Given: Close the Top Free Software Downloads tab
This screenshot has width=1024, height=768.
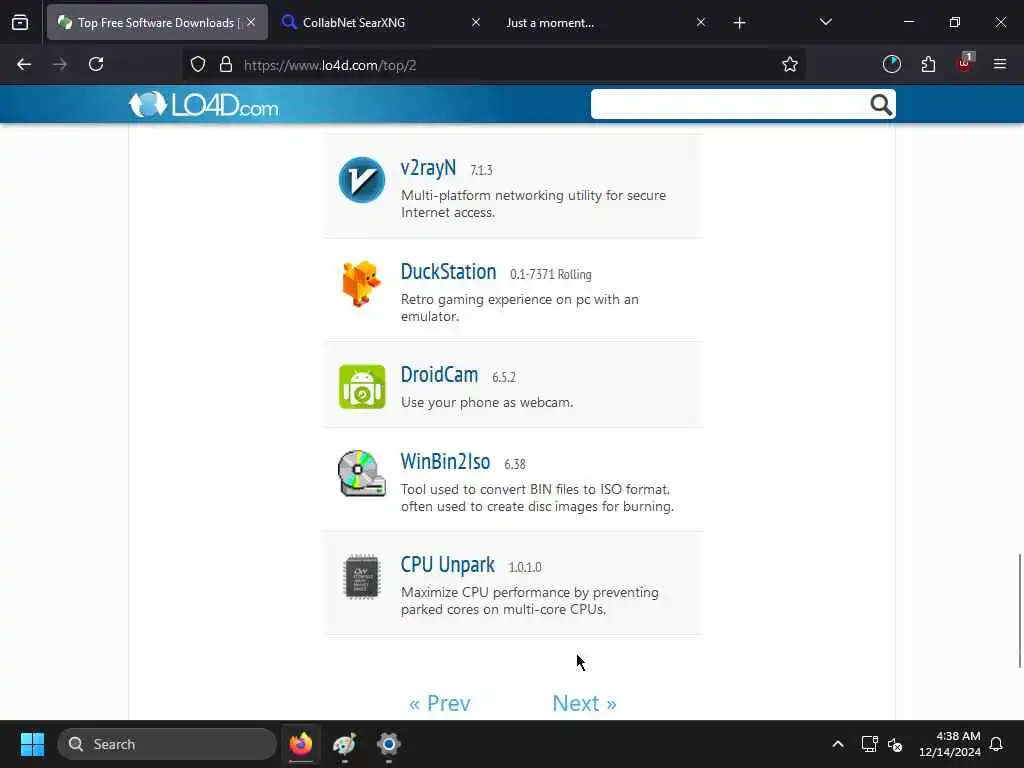Looking at the screenshot, I should pyautogui.click(x=251, y=23).
